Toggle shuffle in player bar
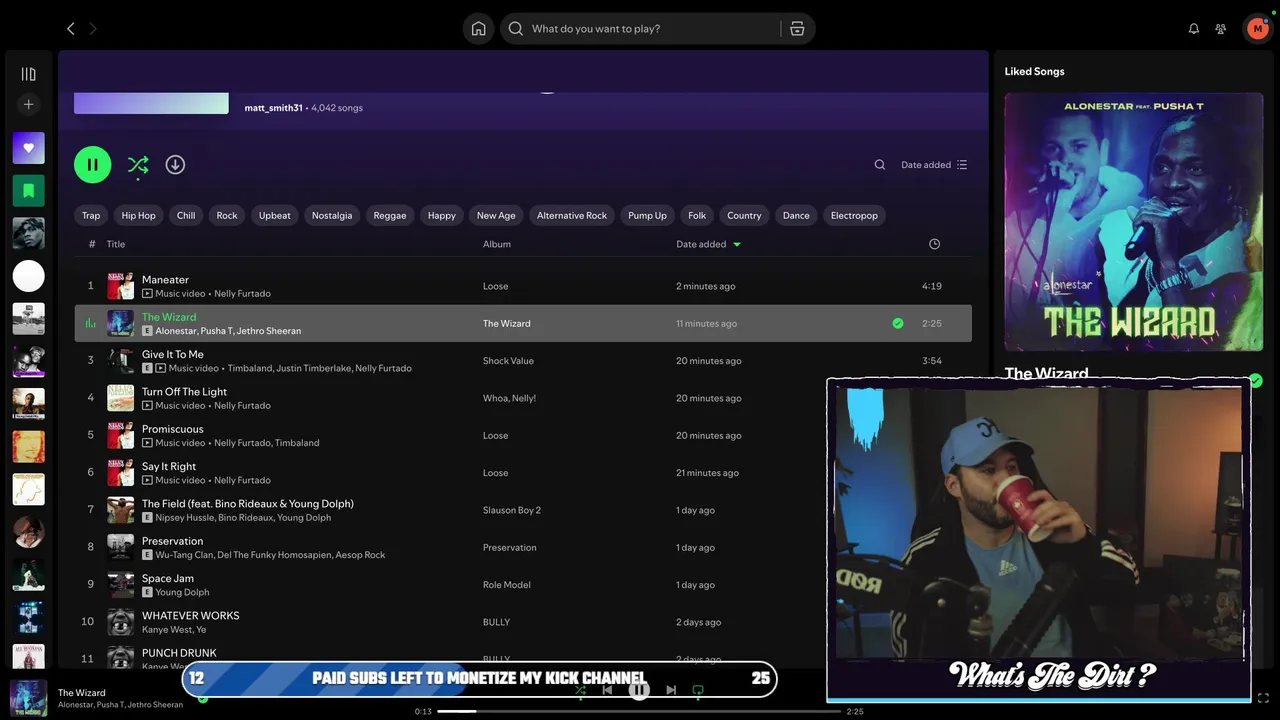Image resolution: width=1280 pixels, height=720 pixels. click(580, 690)
